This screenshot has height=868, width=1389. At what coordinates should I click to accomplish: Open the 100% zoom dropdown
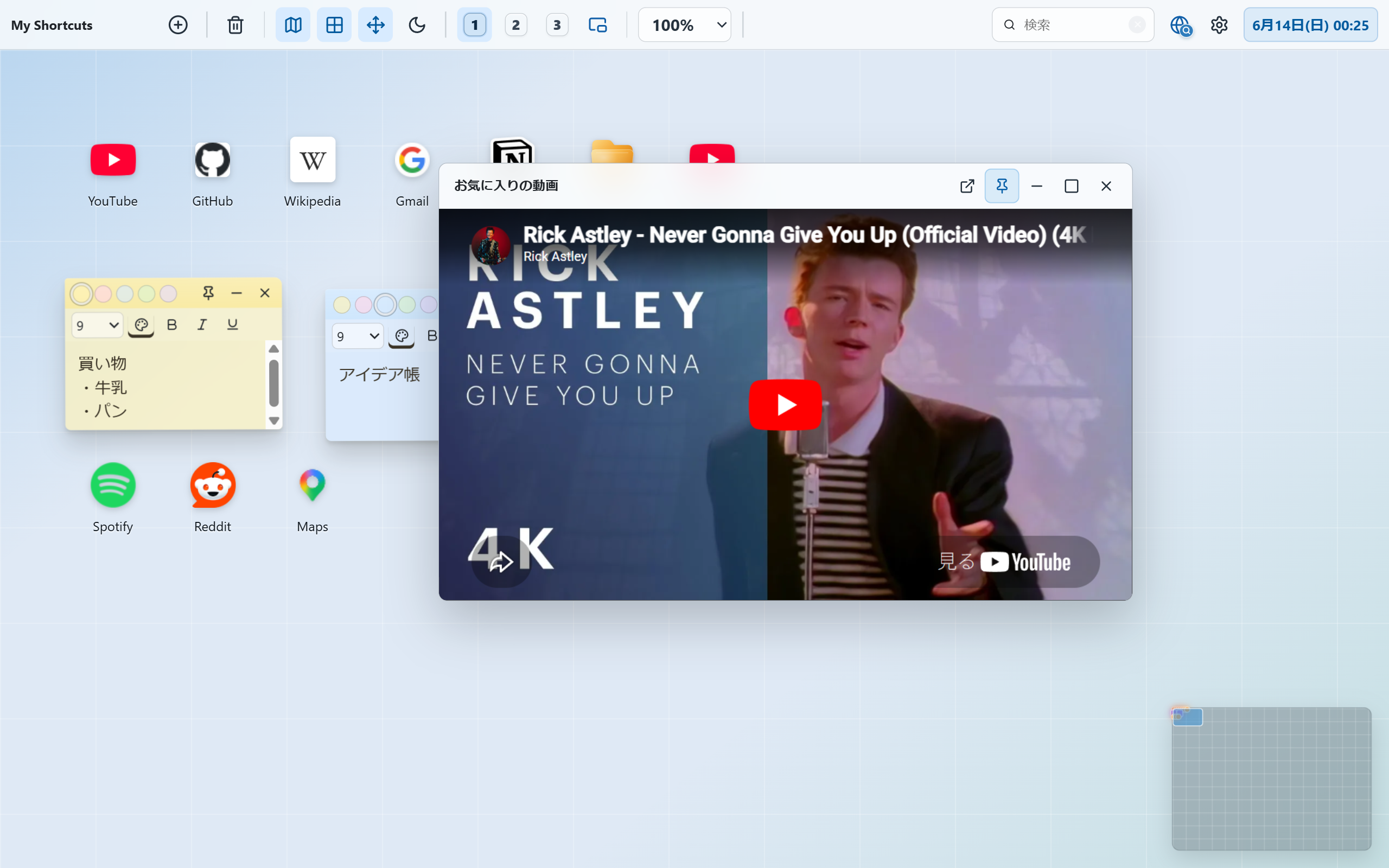(x=685, y=25)
